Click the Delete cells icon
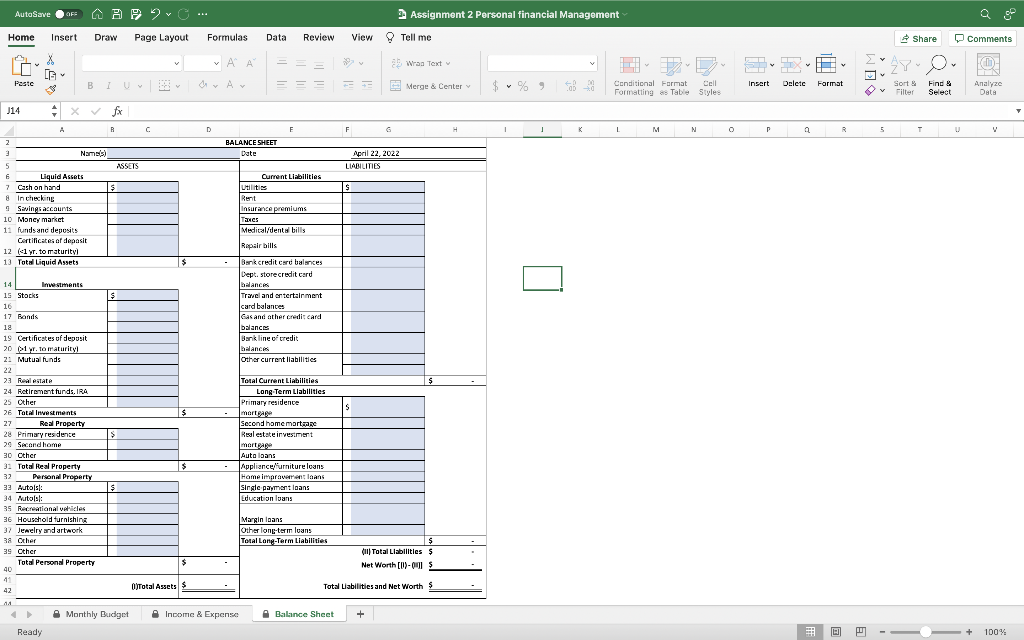Image resolution: width=1024 pixels, height=640 pixels. [x=791, y=65]
